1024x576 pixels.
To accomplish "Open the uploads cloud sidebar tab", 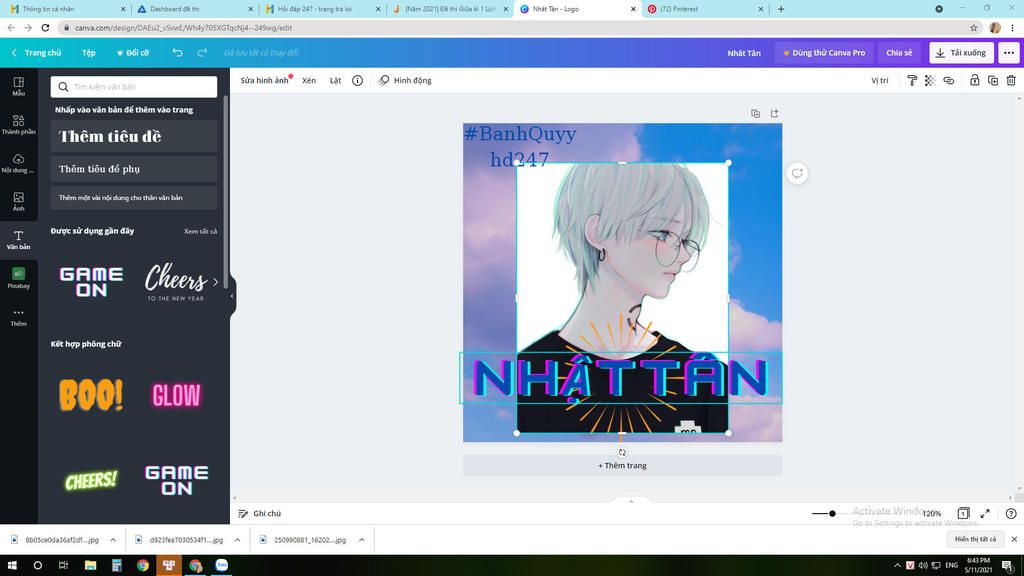I will coord(18,163).
